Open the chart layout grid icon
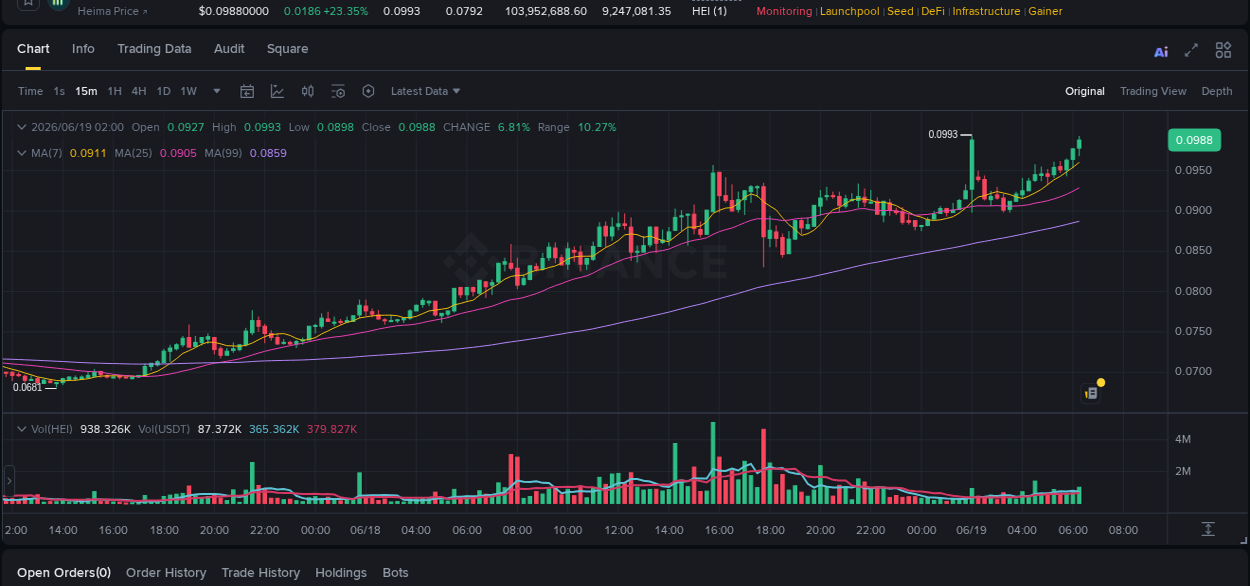Viewport: 1250px width, 586px height. [x=1223, y=50]
